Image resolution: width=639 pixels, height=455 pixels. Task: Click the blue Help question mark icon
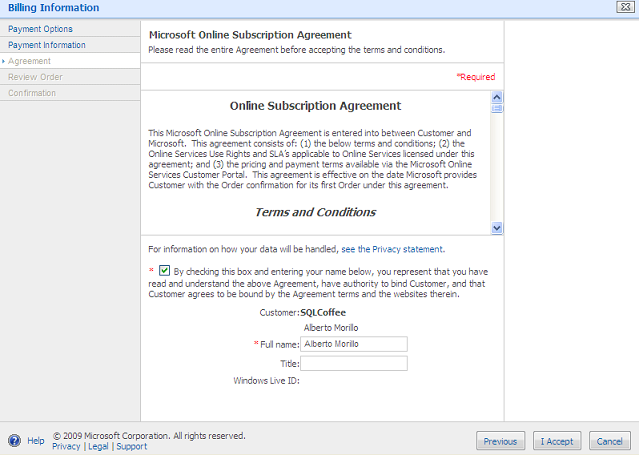pyautogui.click(x=14, y=441)
